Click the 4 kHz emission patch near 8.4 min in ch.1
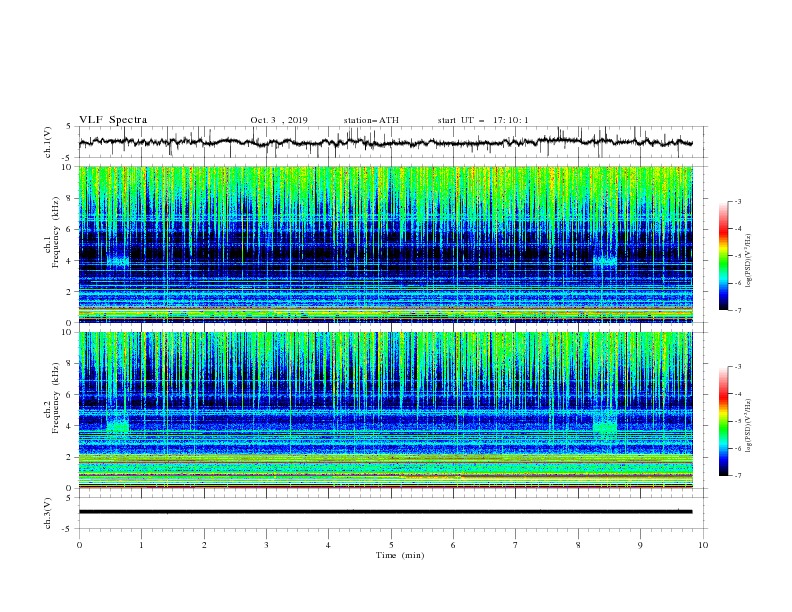The height and width of the screenshot is (612, 792). click(x=605, y=260)
